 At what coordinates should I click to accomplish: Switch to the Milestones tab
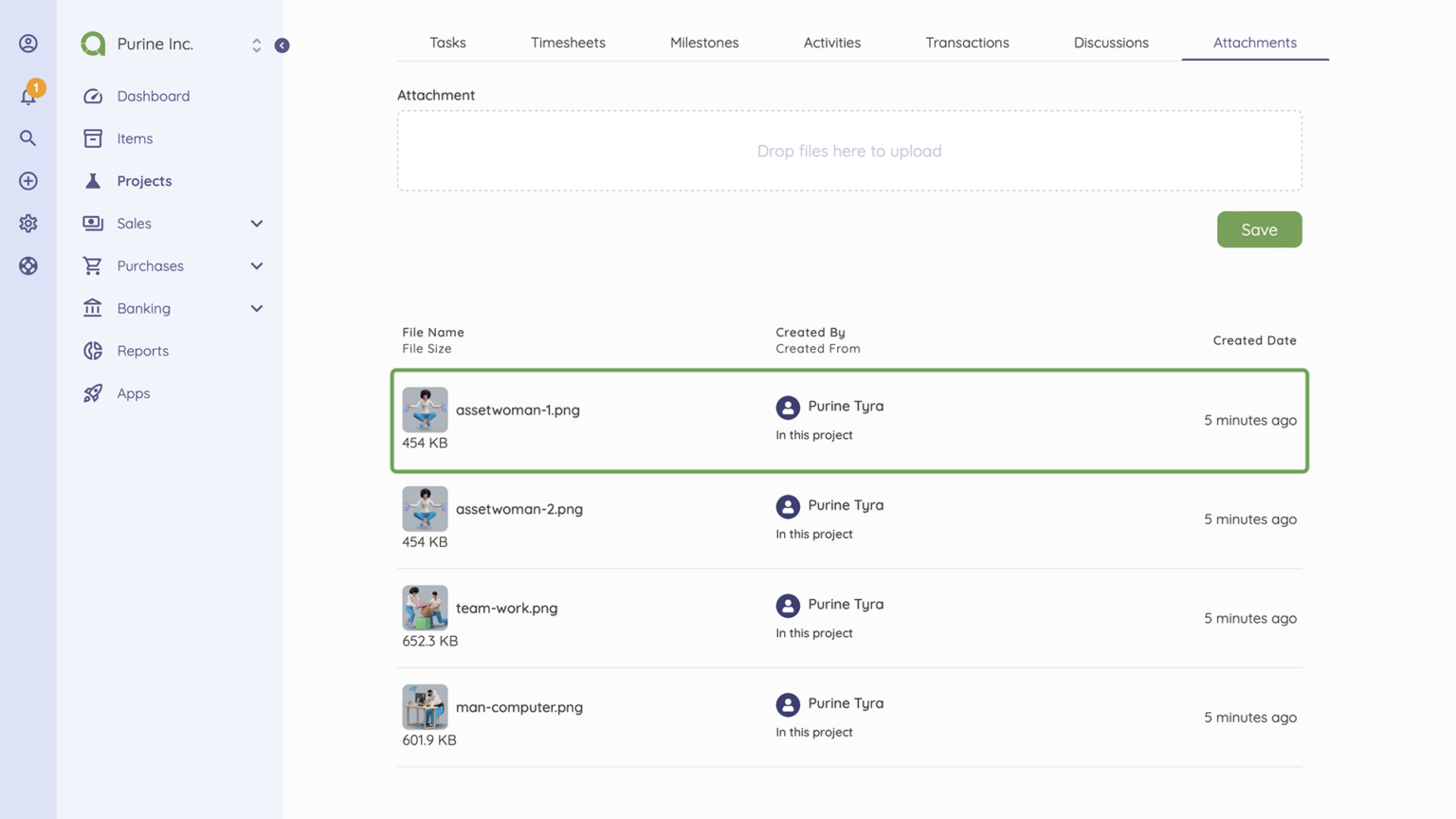pyautogui.click(x=704, y=43)
